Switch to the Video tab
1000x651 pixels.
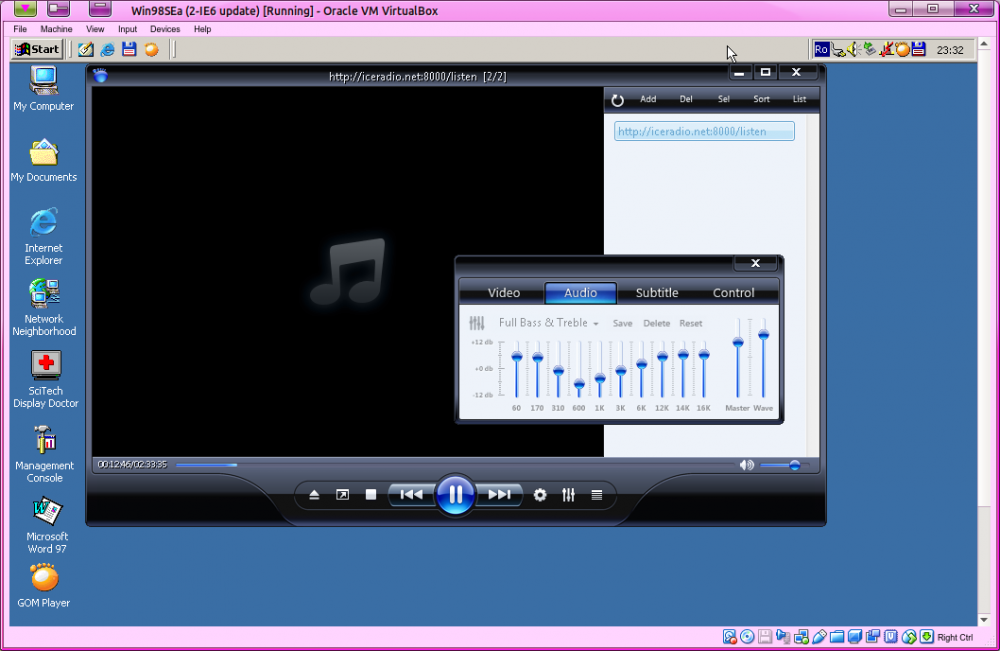[x=504, y=293]
